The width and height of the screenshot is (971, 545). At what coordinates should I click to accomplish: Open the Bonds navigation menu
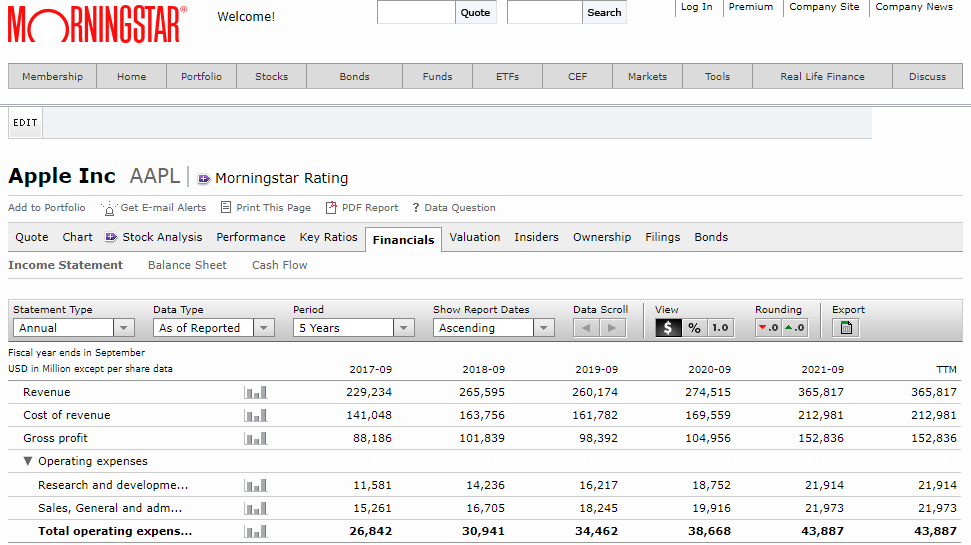pos(354,76)
